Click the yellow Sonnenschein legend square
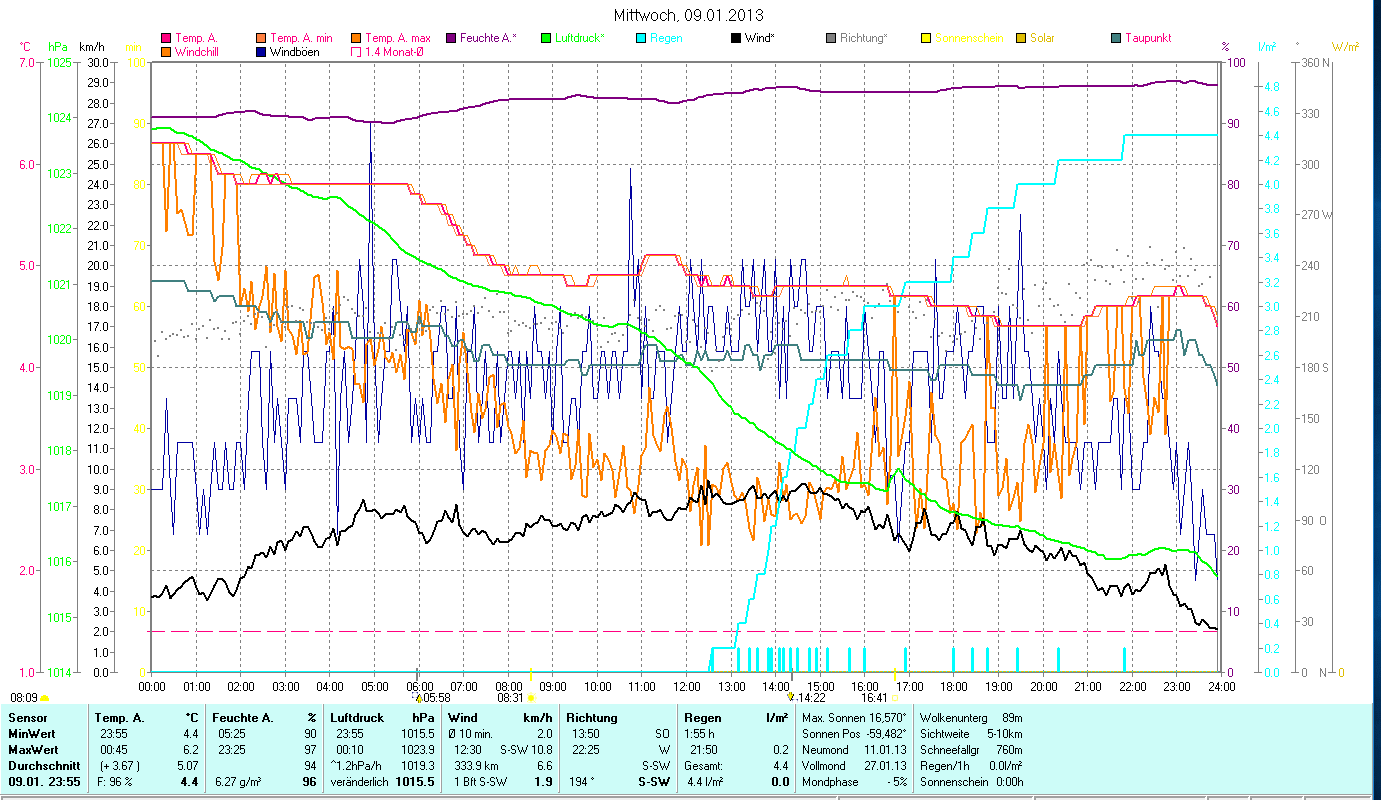This screenshot has height=800, width=1381. coord(926,39)
